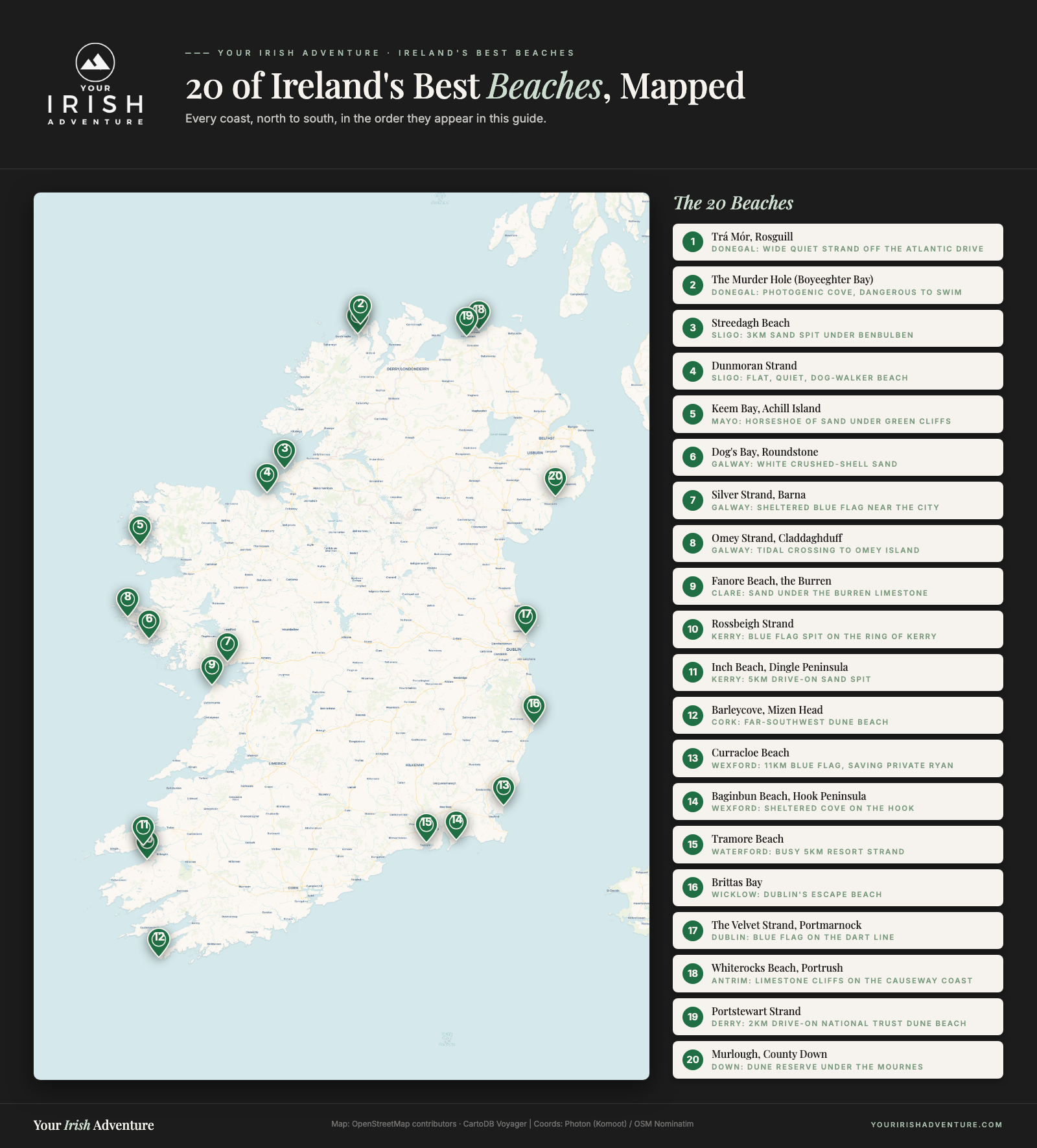This screenshot has height=1148, width=1037.
Task: Click the DUBLIN city label on the map
Action: (x=513, y=649)
